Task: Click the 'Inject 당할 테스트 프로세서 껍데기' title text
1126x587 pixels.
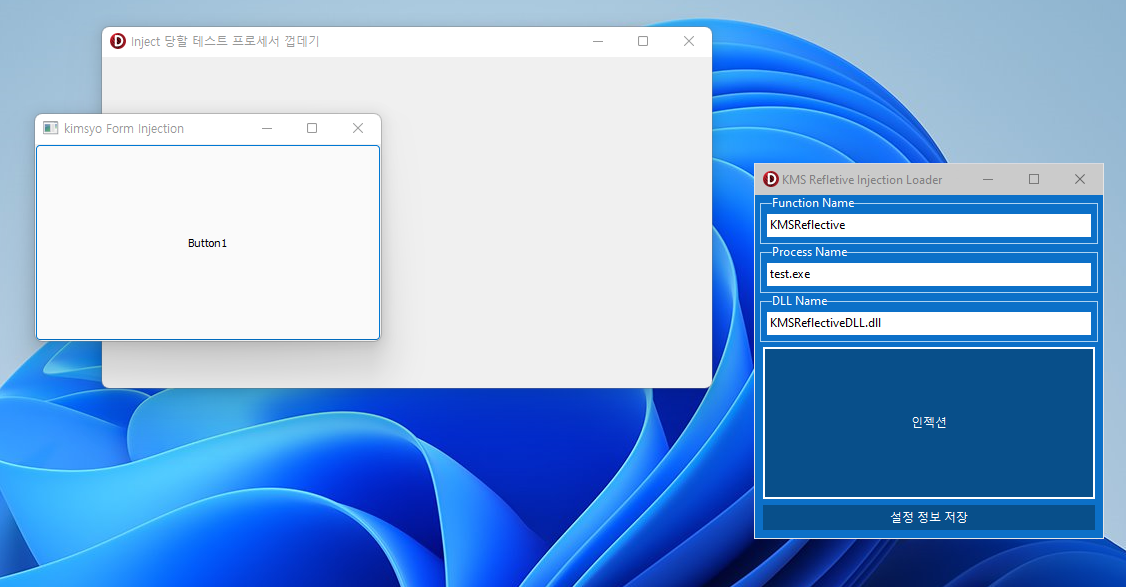Action: (225, 41)
